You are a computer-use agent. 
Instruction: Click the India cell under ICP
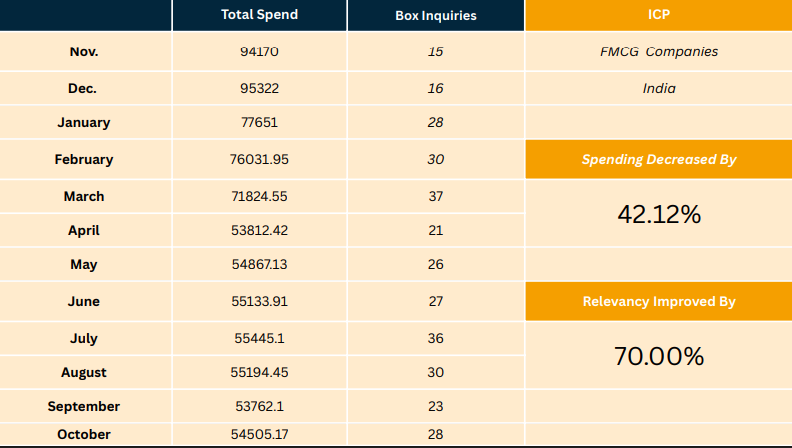658,88
